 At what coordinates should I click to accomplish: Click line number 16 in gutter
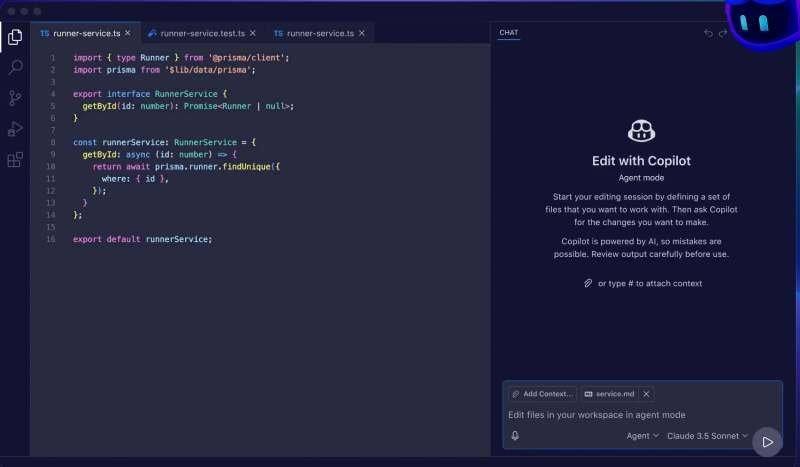51,239
